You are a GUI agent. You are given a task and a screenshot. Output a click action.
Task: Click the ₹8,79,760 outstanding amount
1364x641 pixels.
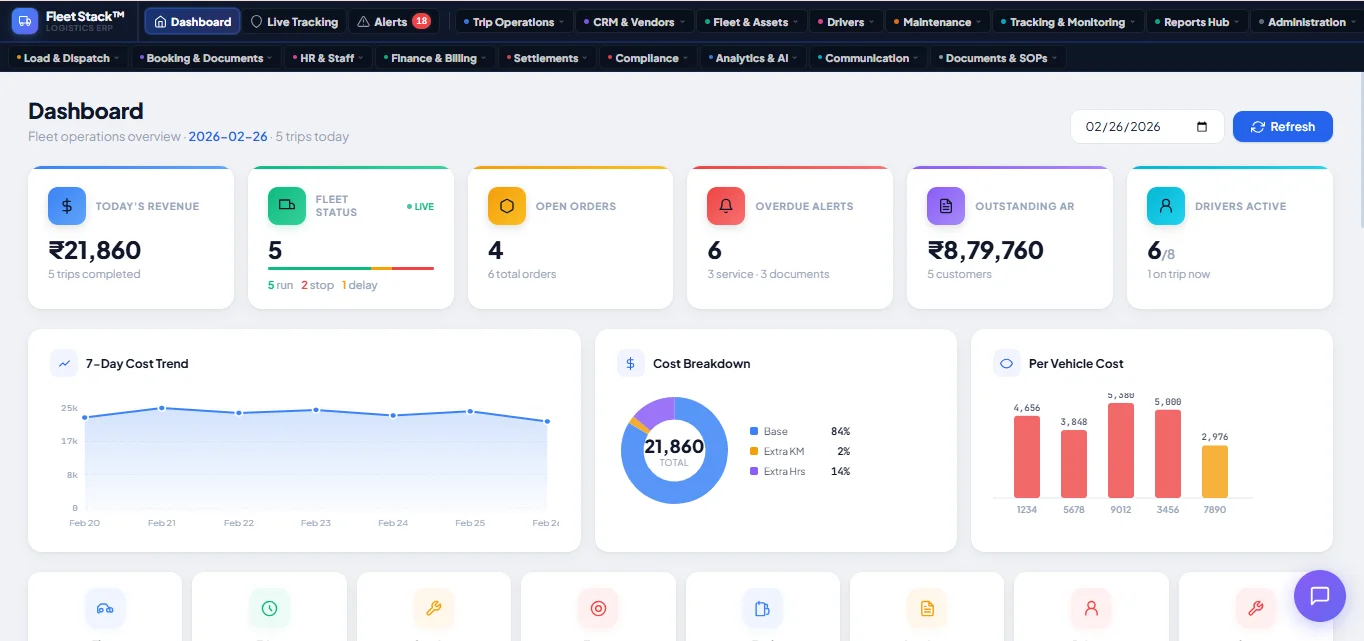pos(985,250)
